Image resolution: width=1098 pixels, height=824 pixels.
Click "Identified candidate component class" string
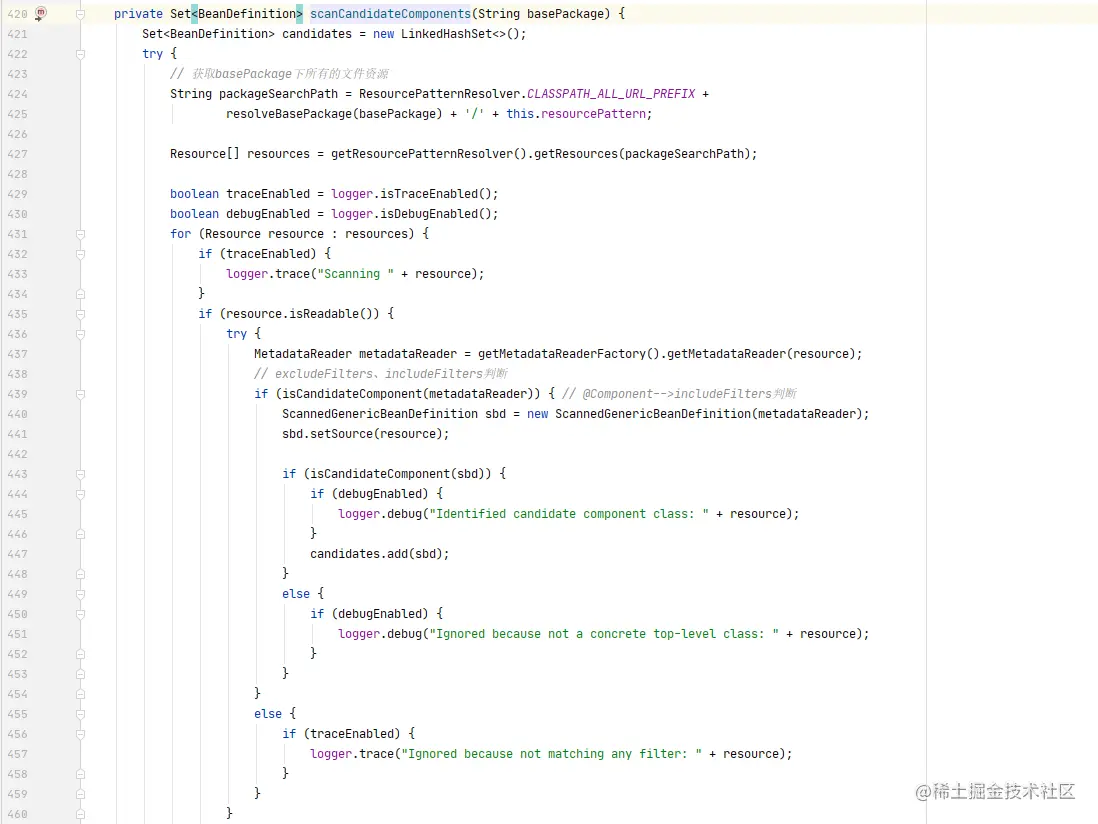tap(569, 514)
